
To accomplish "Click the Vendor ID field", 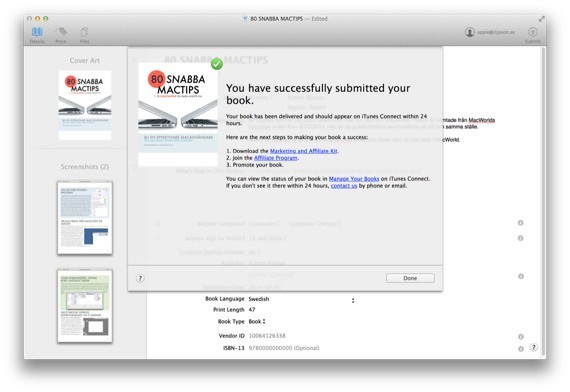I will pos(267,336).
